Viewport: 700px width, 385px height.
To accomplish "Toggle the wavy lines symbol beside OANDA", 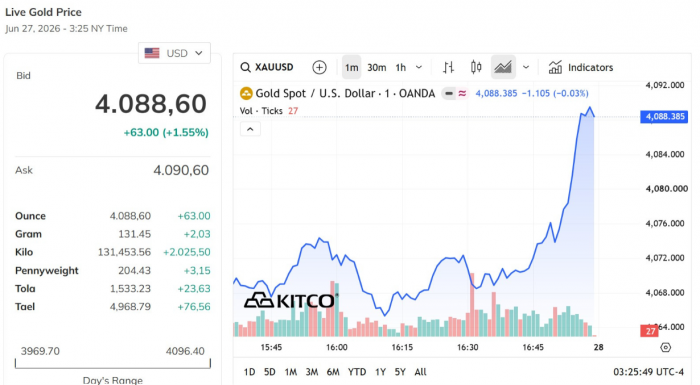I will (x=462, y=93).
